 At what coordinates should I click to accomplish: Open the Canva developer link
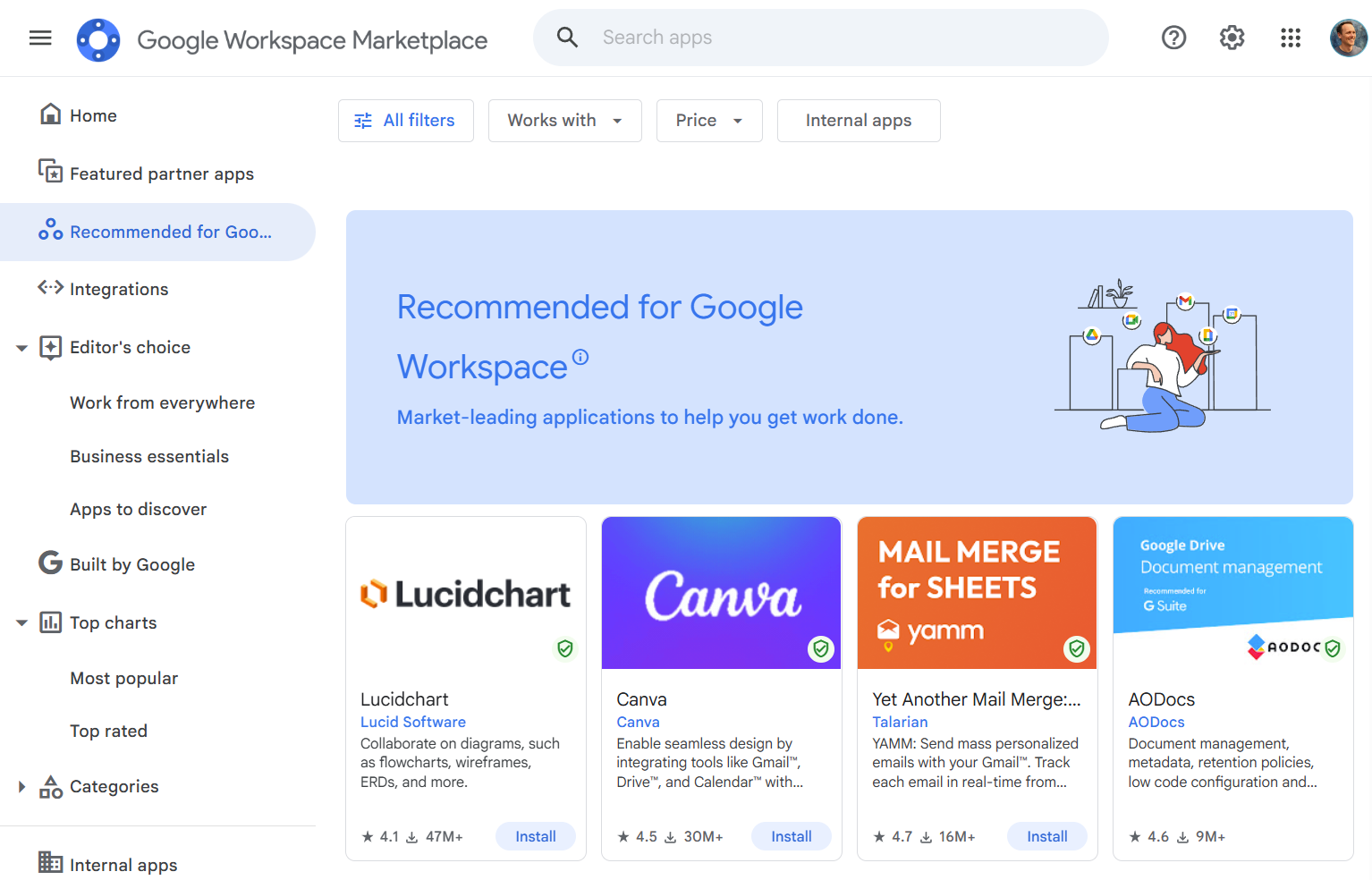coord(638,722)
